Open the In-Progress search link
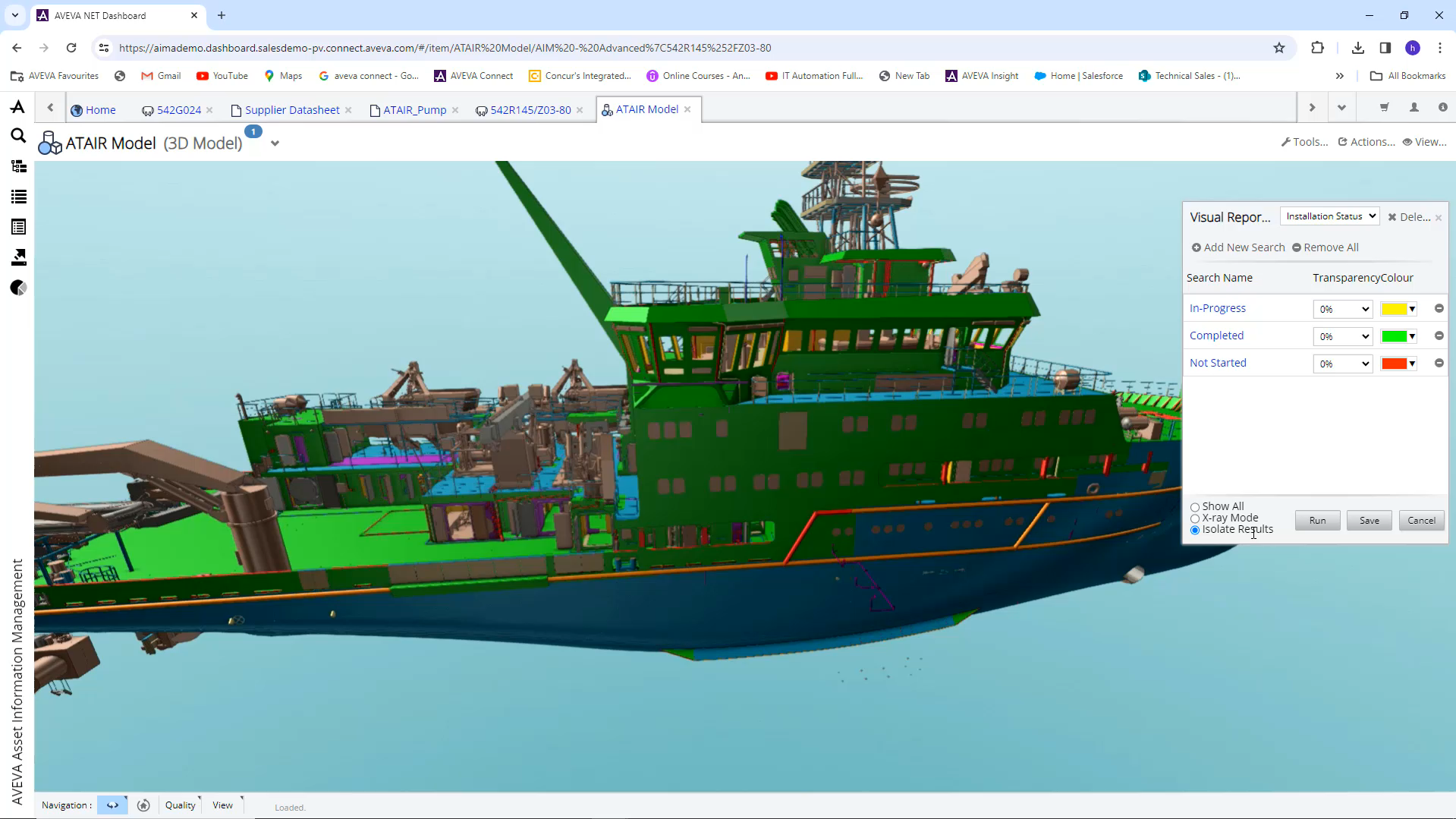Viewport: 1456px width, 819px height. tap(1217, 308)
